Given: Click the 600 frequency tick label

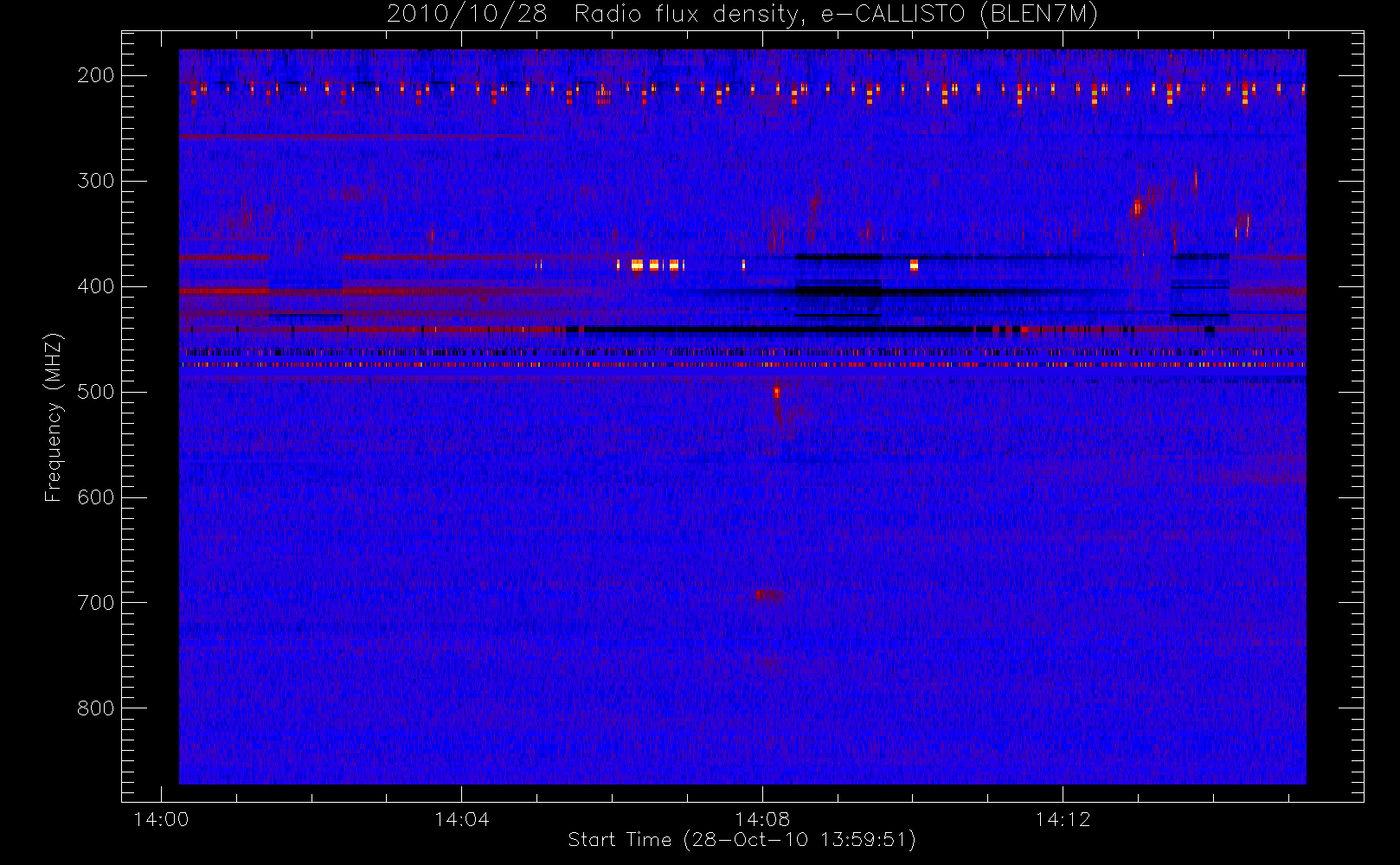Looking at the screenshot, I should pos(96,497).
